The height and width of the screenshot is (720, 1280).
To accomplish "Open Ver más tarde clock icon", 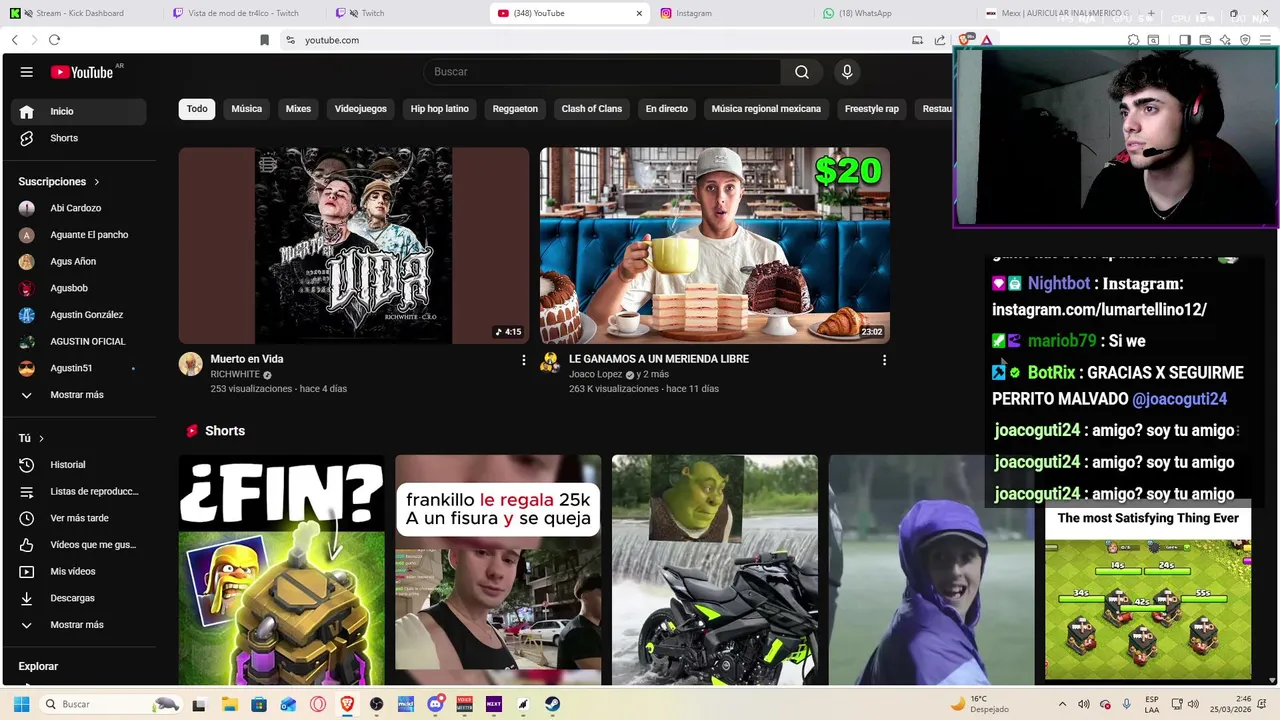I will click(x=27, y=518).
